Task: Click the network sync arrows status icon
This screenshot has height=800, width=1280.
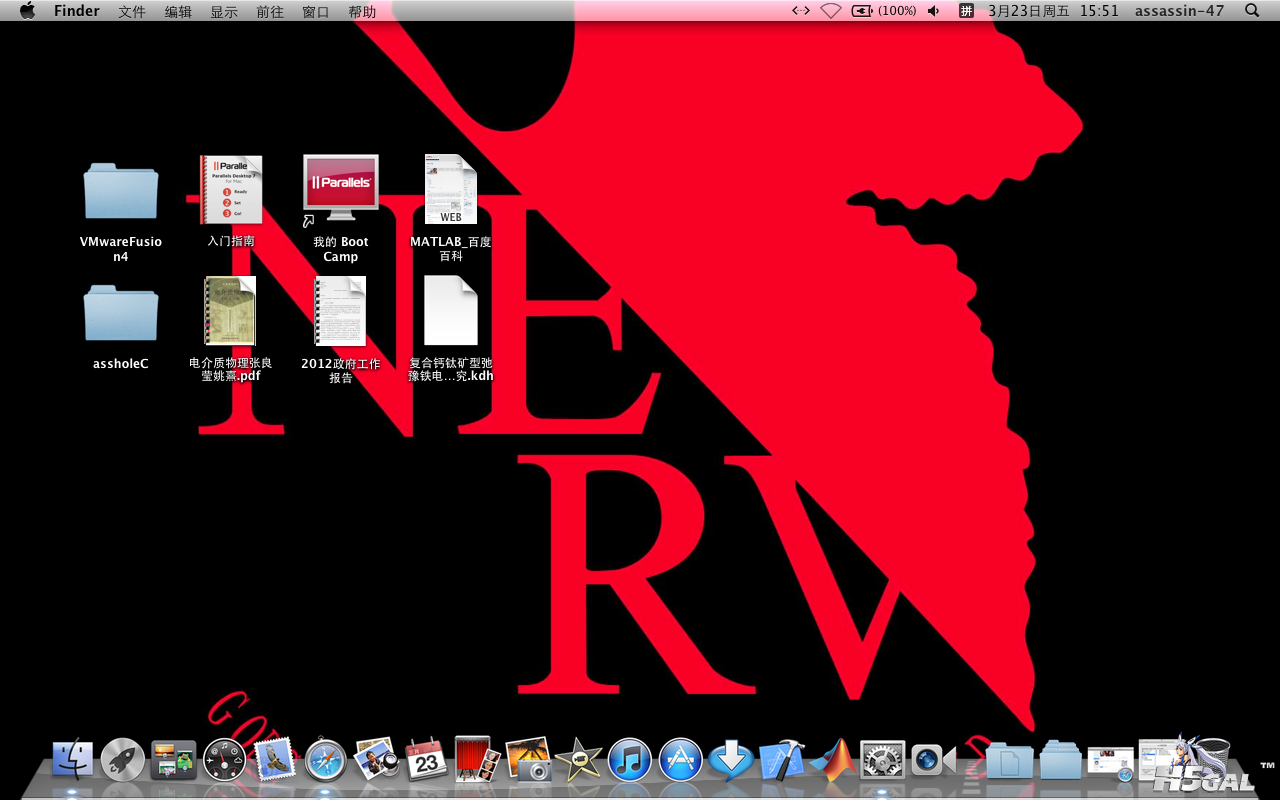Action: 801,11
